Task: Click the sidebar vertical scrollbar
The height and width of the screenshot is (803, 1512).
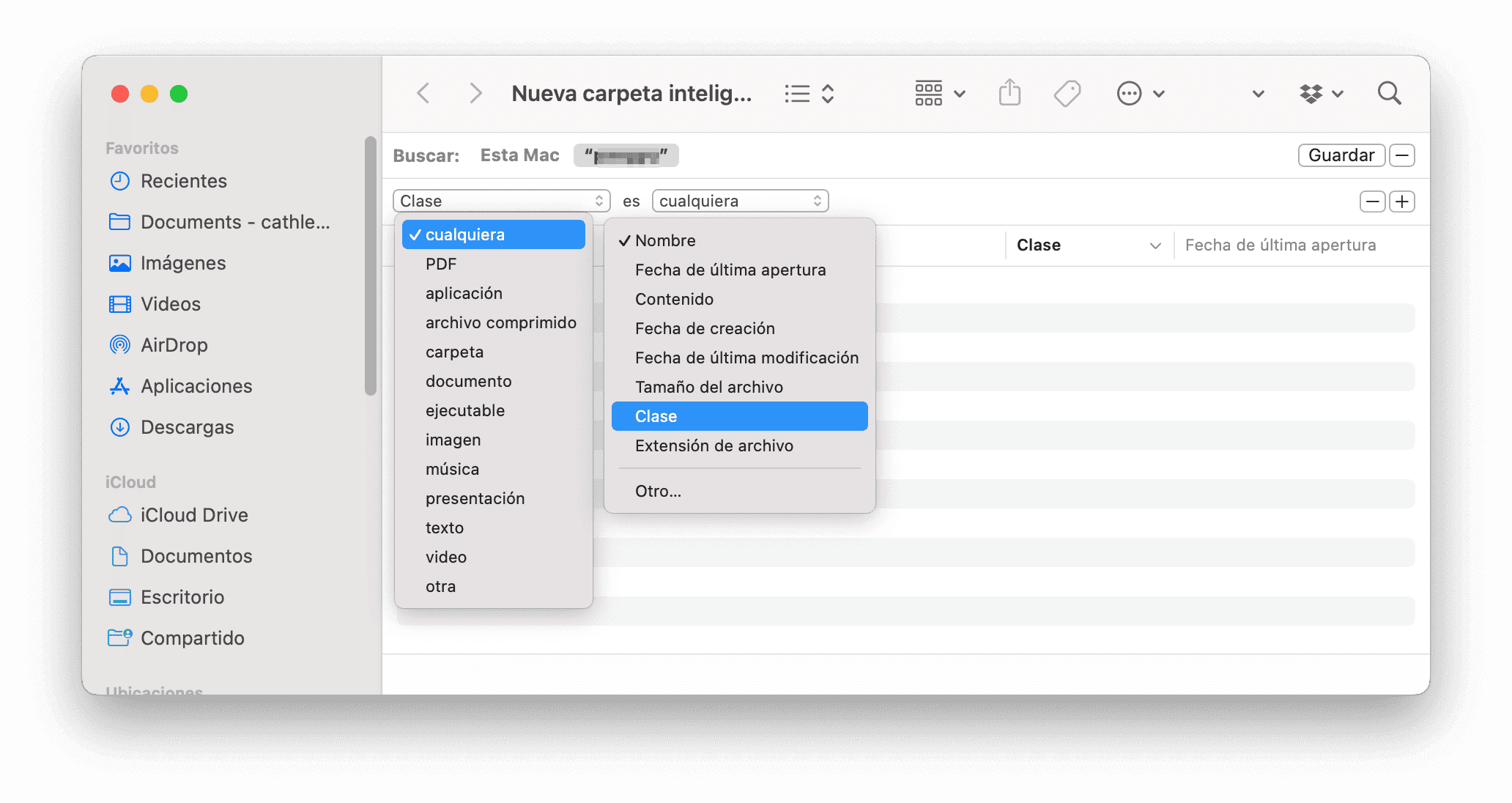Action: click(371, 265)
